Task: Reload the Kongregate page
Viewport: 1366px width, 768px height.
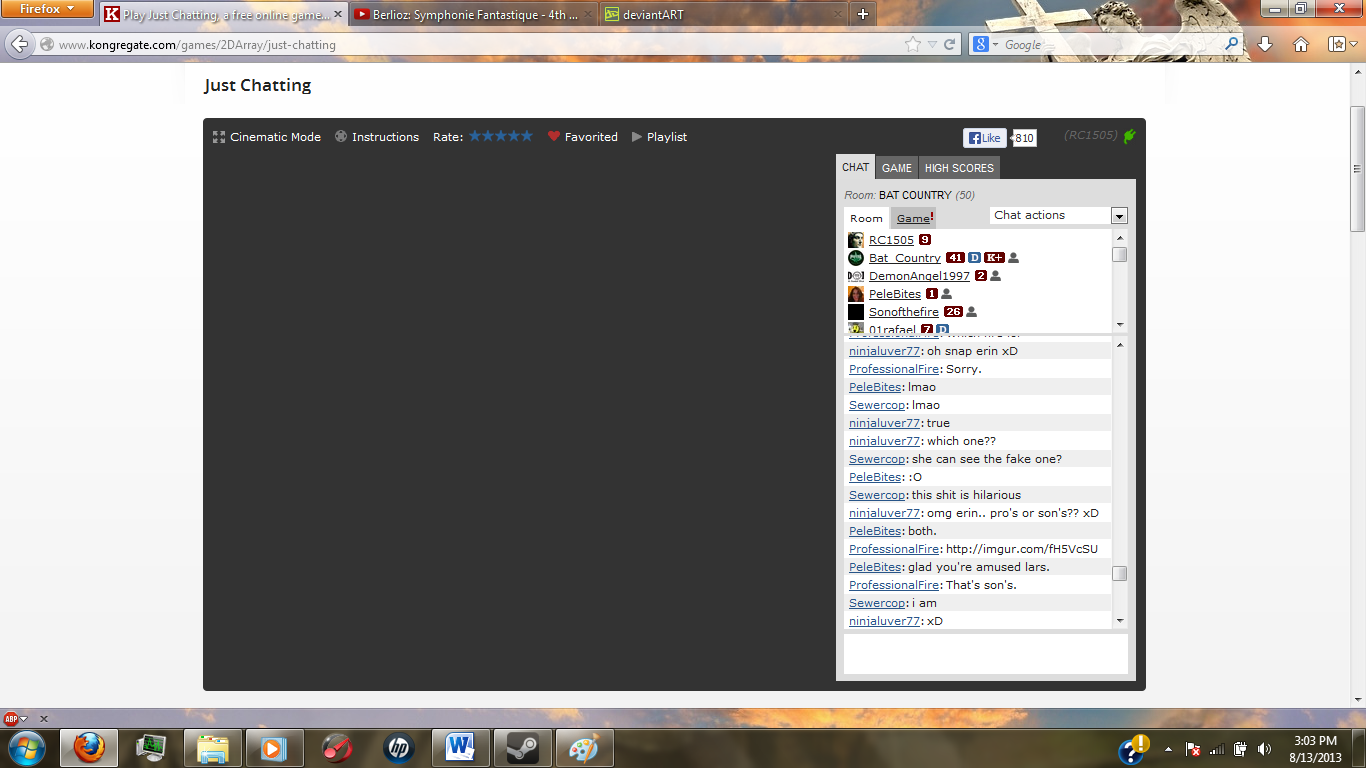Action: click(x=950, y=44)
